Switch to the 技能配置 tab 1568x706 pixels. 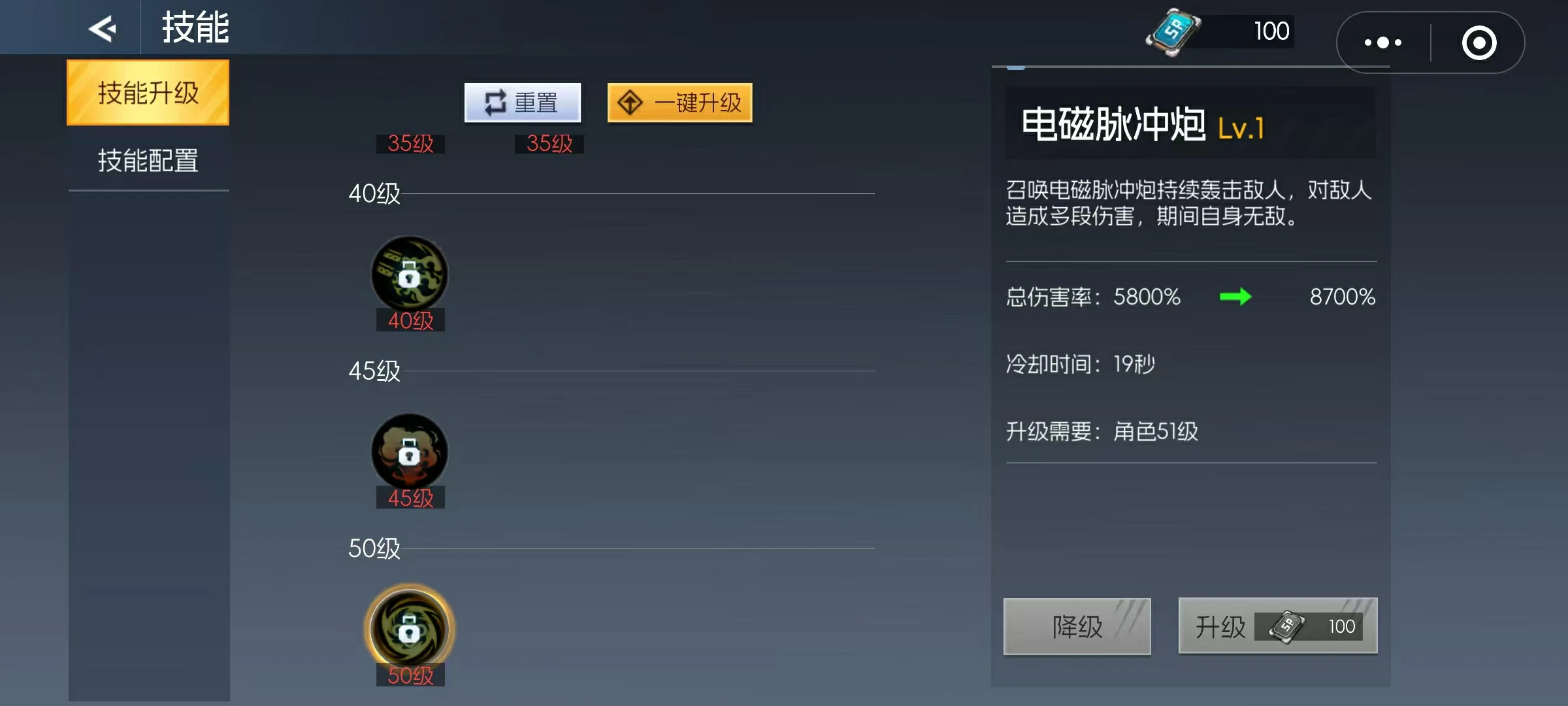(148, 160)
